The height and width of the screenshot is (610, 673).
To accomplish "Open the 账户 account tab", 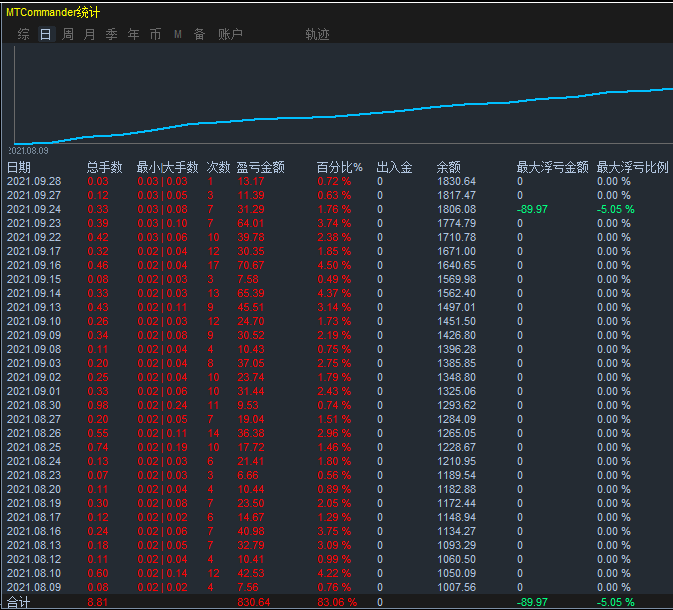I will coord(230,34).
